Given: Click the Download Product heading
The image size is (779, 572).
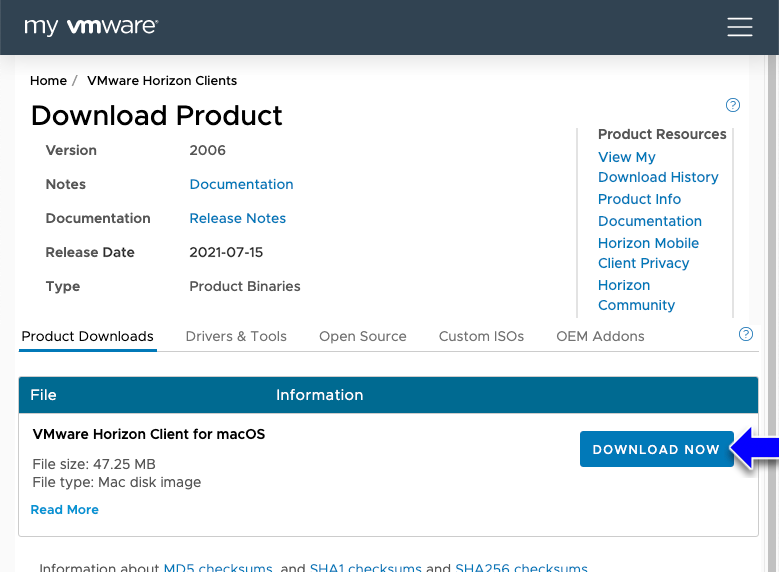Looking at the screenshot, I should coord(156,116).
